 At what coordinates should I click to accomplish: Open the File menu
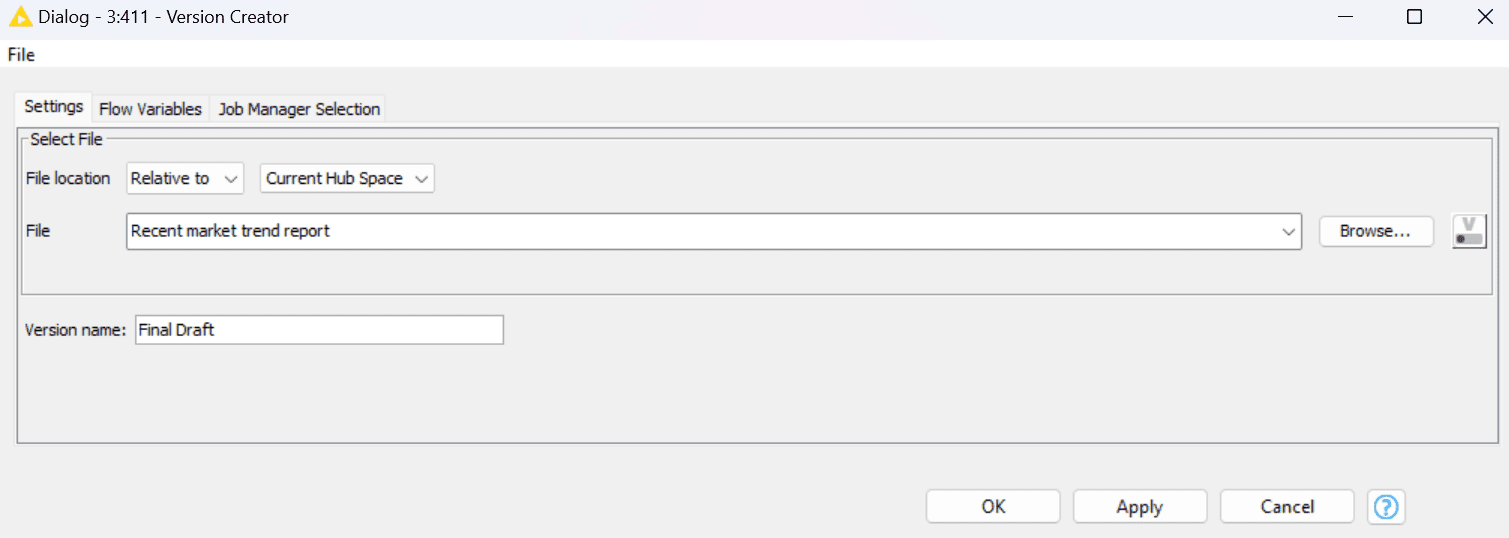(x=21, y=55)
